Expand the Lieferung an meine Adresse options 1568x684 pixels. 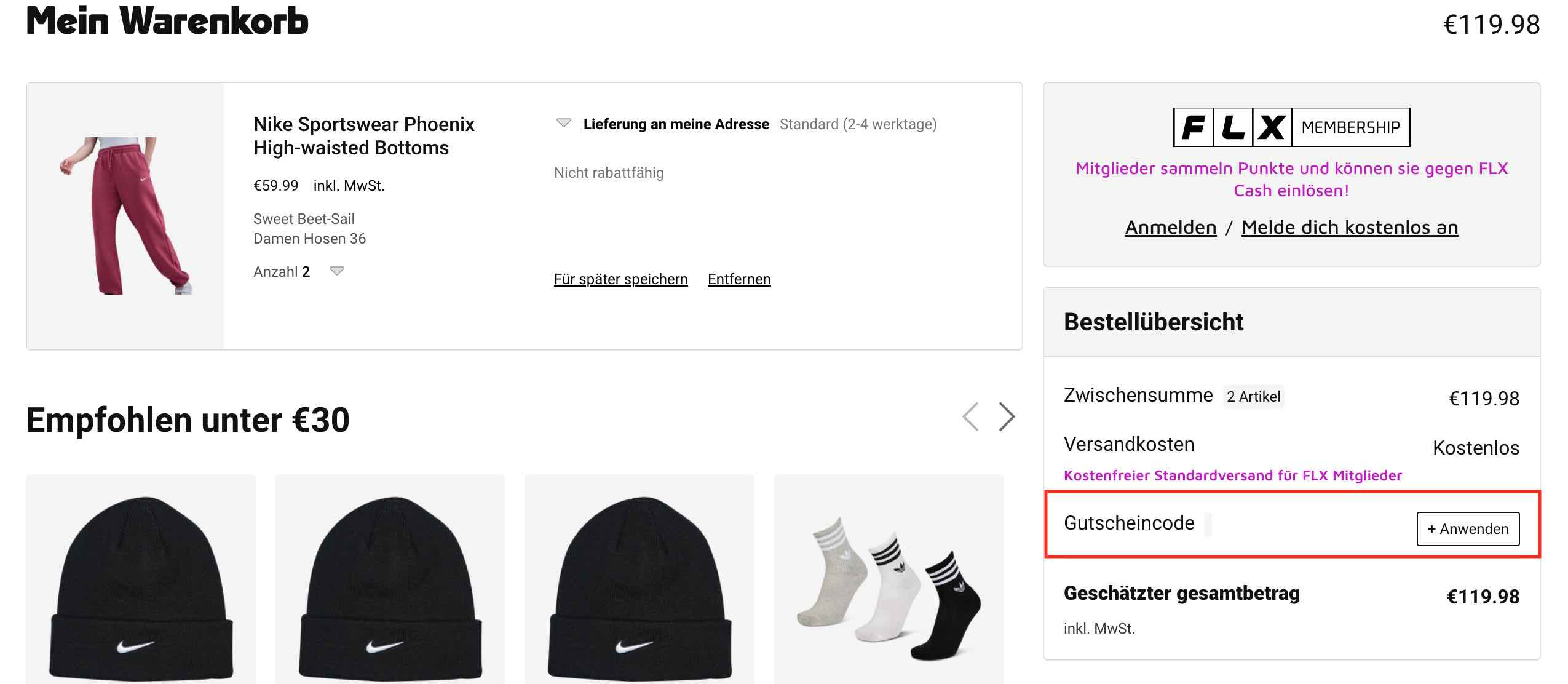(x=563, y=123)
